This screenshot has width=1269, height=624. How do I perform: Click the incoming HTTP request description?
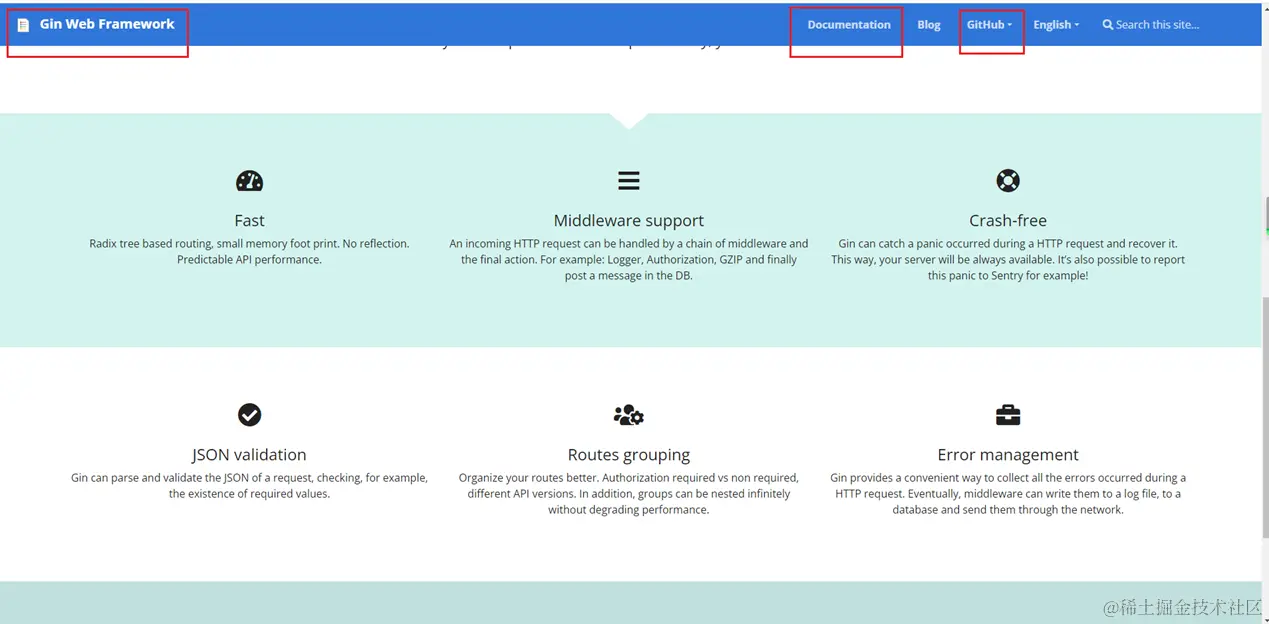629,259
